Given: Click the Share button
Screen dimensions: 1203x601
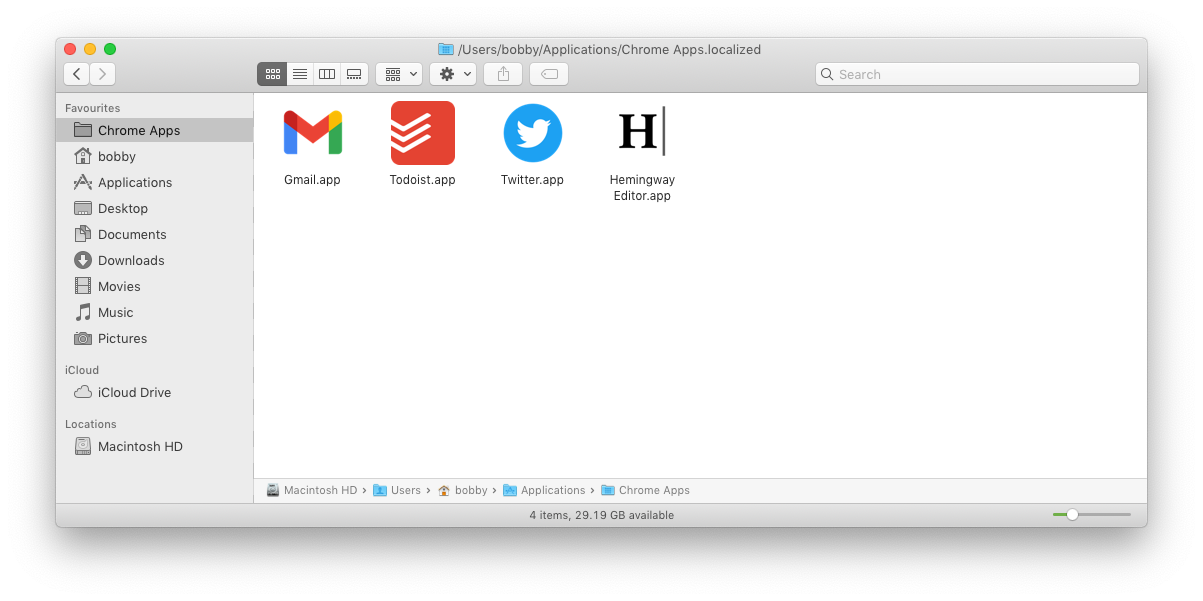Looking at the screenshot, I should click(502, 73).
